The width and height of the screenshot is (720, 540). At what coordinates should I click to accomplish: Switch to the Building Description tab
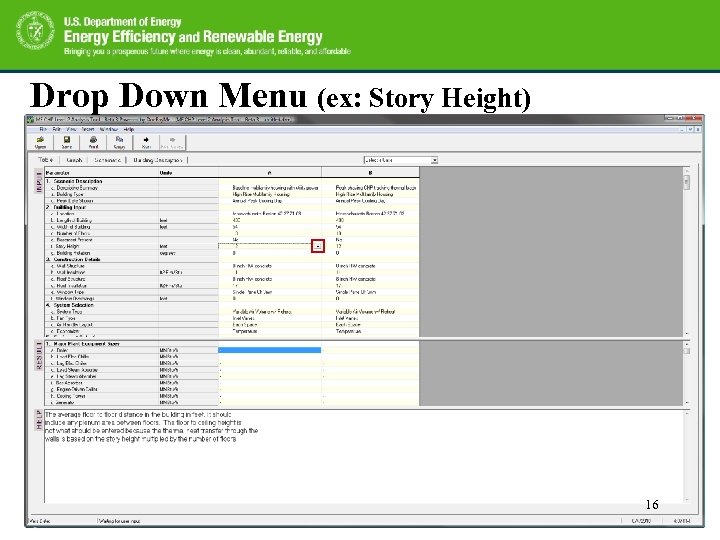click(158, 160)
